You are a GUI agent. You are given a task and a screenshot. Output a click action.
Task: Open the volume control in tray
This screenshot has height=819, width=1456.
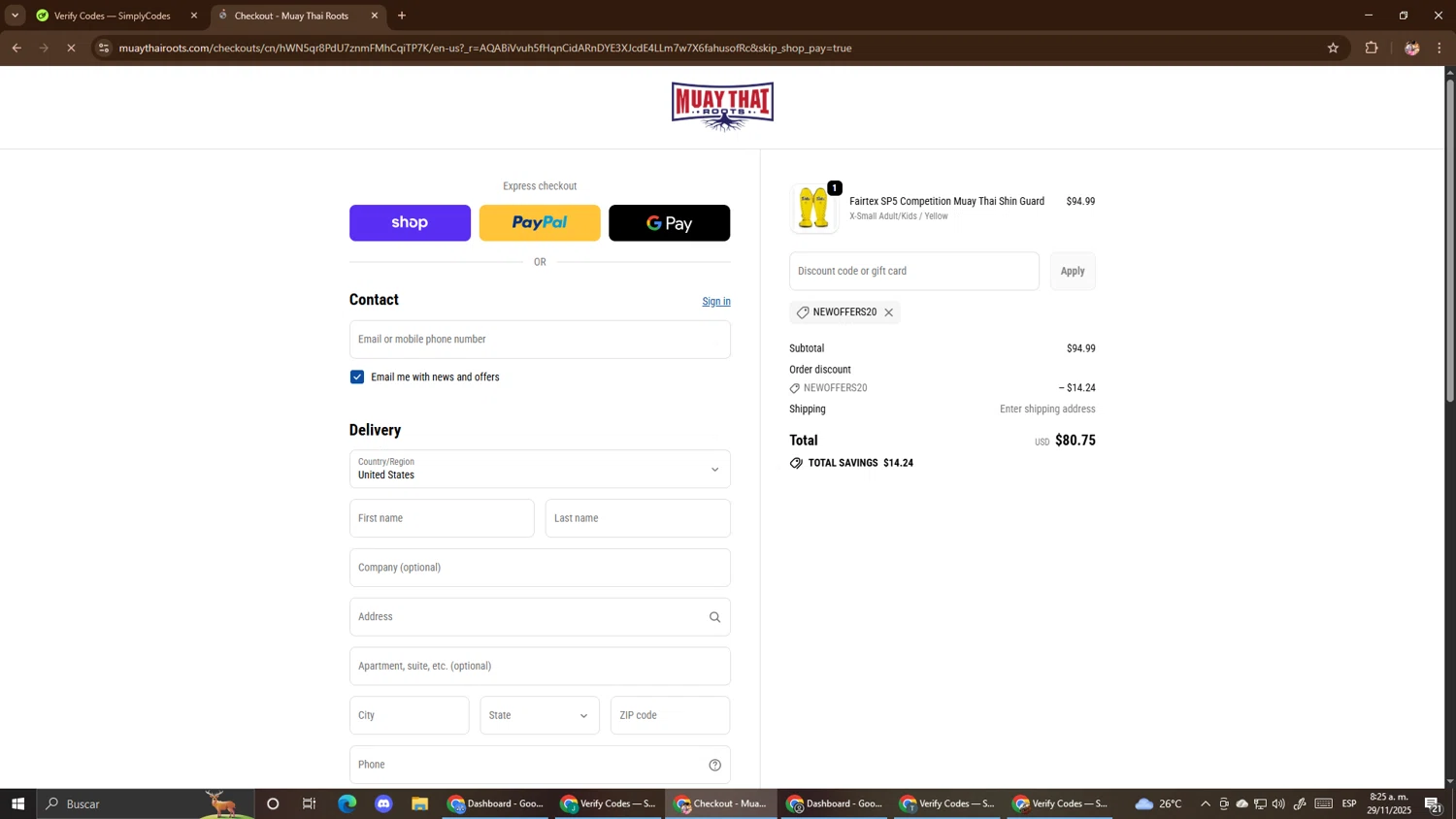[1278, 804]
